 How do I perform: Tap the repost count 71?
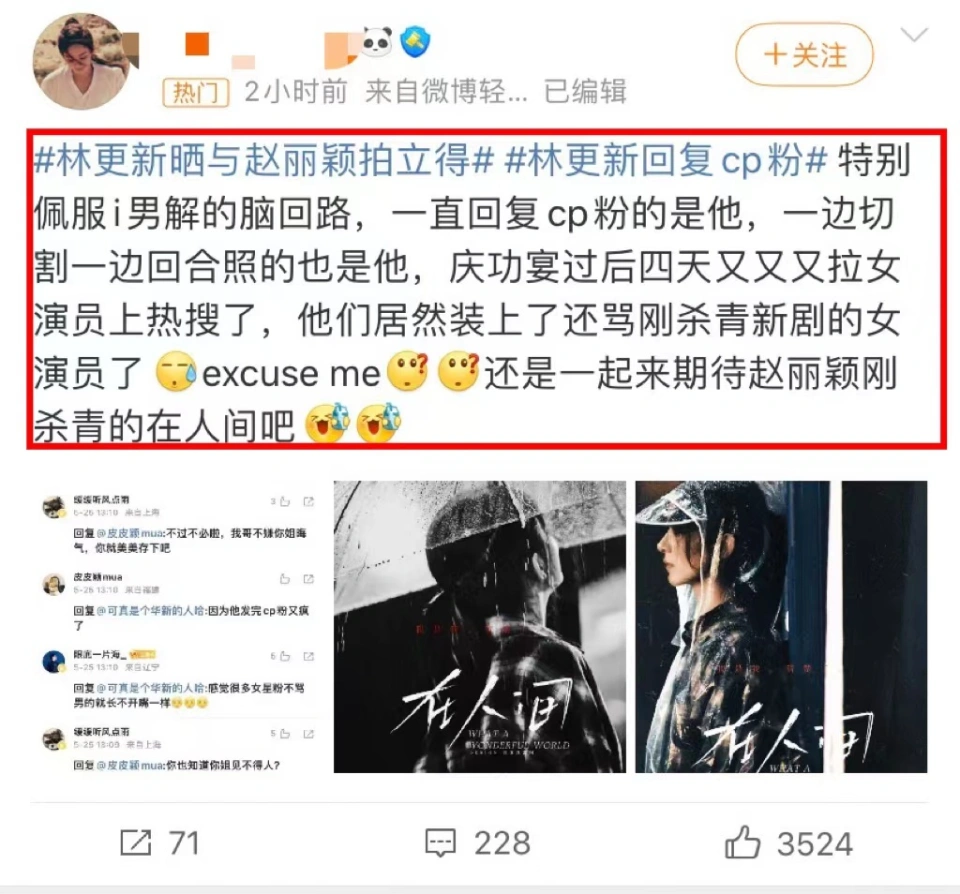(x=184, y=843)
